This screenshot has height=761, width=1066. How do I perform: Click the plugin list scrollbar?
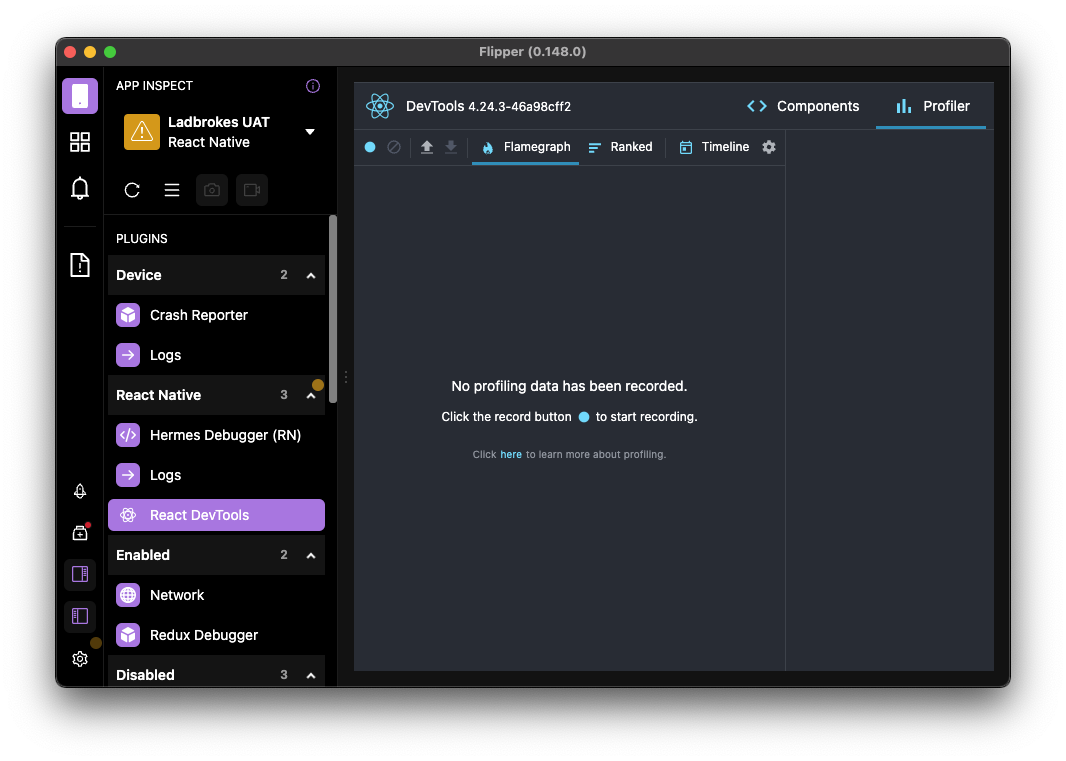tap(333, 309)
